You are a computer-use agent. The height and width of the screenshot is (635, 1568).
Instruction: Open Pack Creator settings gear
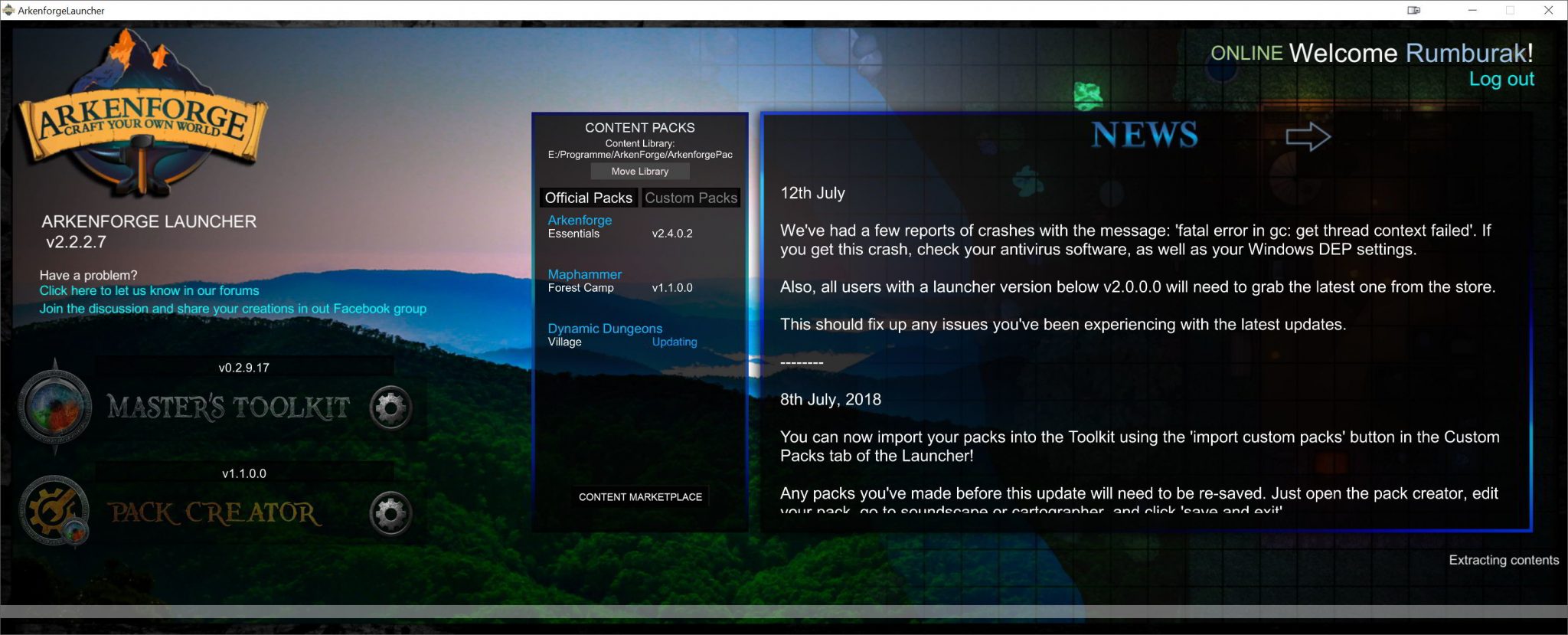[x=390, y=513]
